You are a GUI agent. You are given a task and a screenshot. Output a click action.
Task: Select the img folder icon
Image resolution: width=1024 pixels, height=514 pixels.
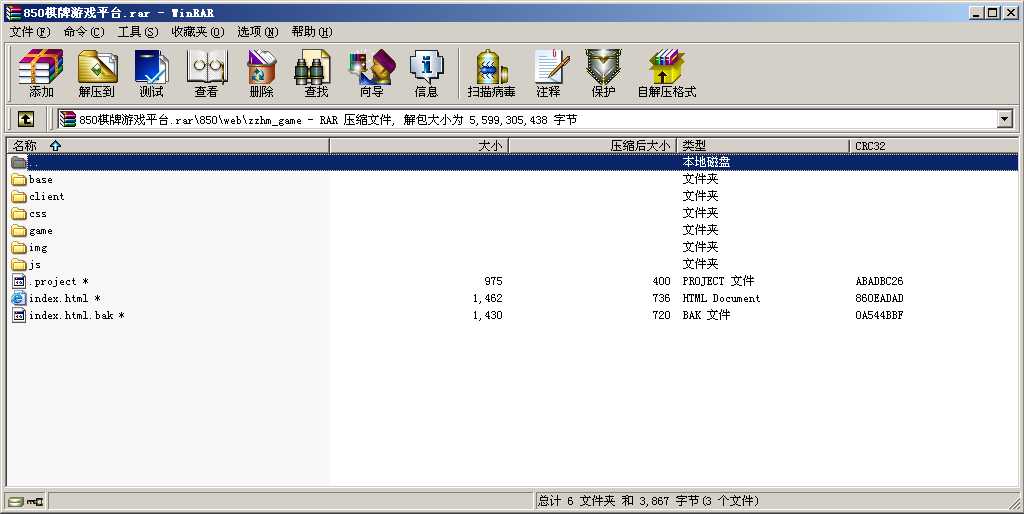click(x=19, y=248)
